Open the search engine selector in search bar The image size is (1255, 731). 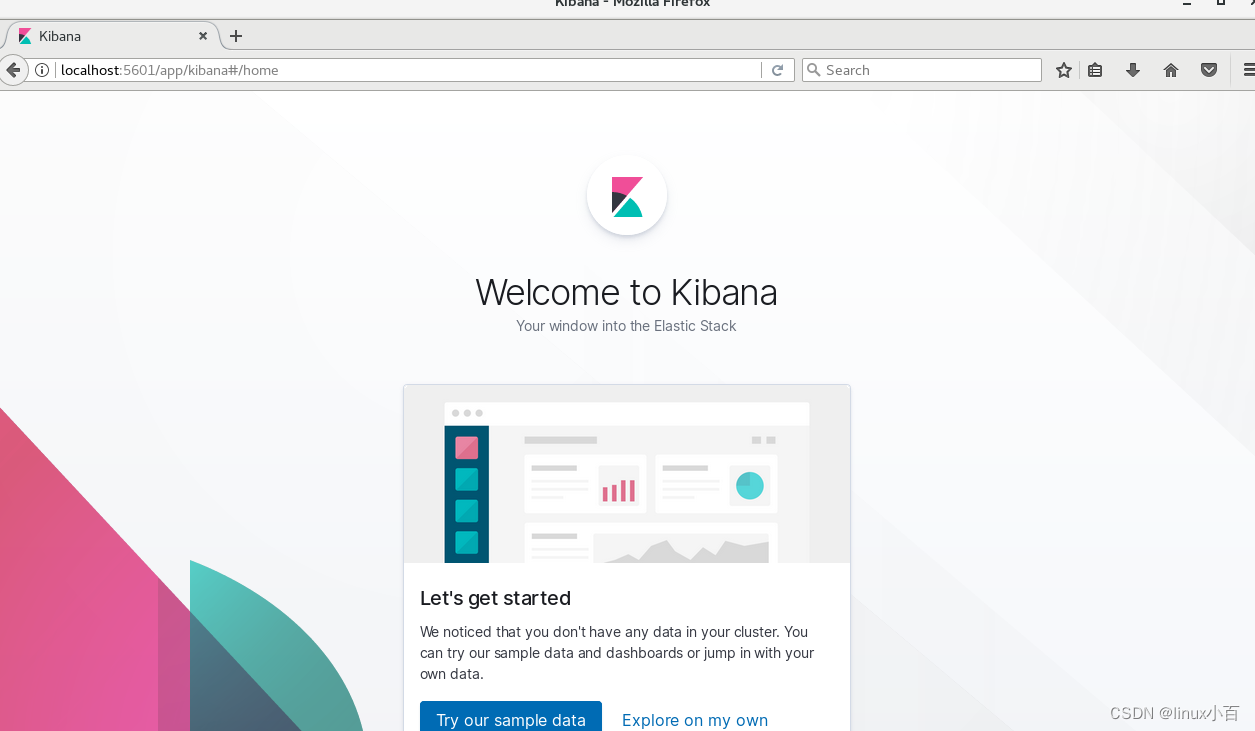[814, 70]
